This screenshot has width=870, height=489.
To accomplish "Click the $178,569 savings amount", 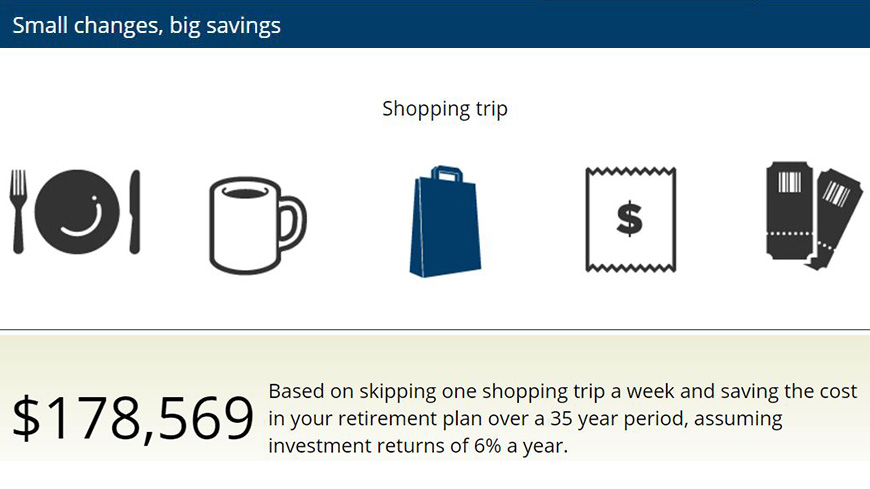I will (133, 419).
